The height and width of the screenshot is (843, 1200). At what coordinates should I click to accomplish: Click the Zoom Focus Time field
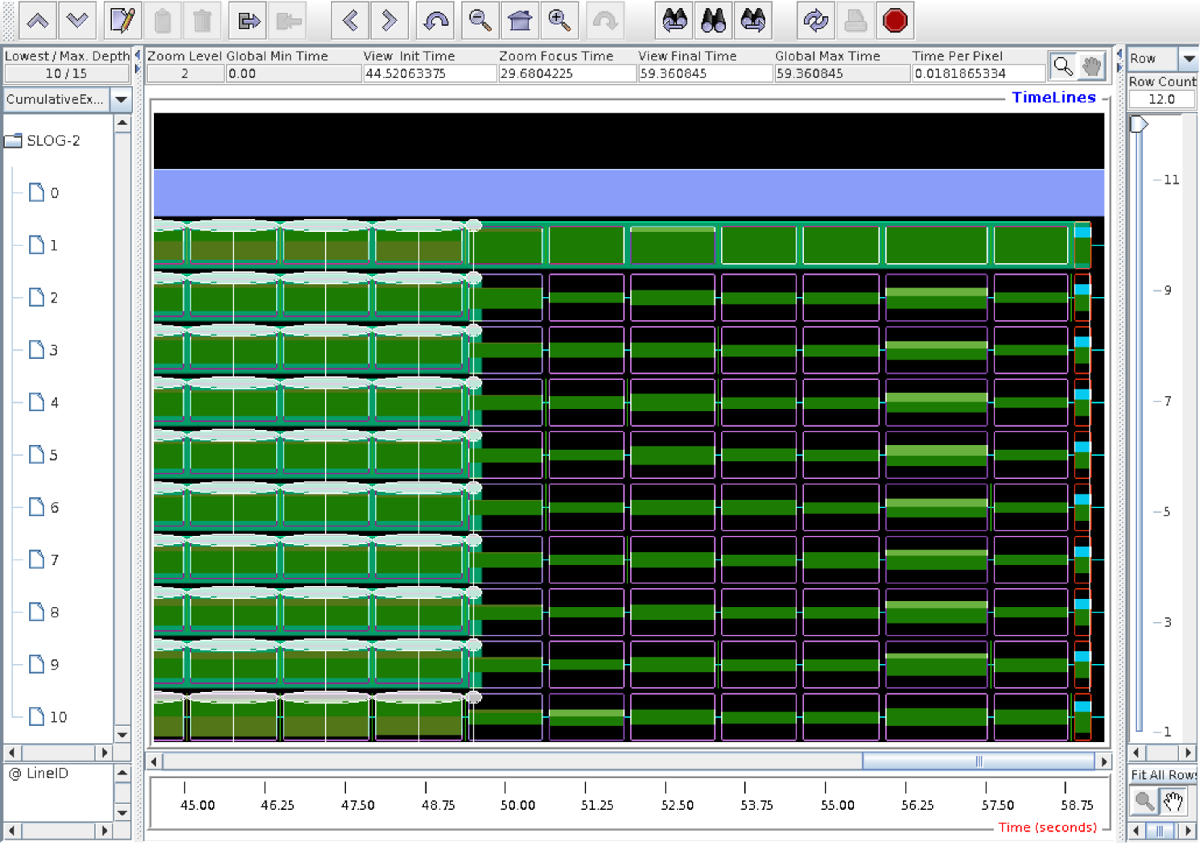pyautogui.click(x=566, y=73)
